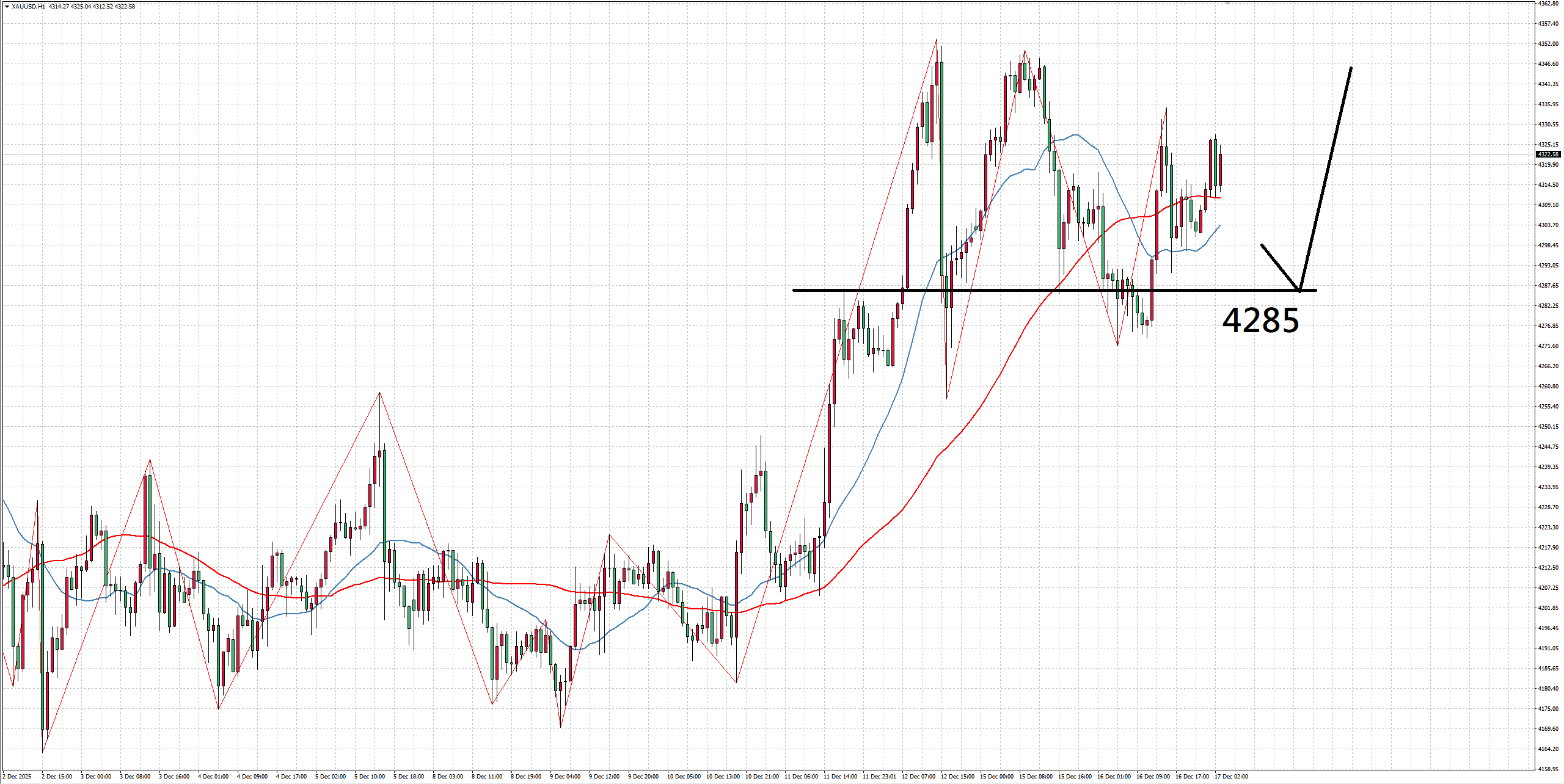Click the 2 Dec 2025 time label
Image resolution: width=1564 pixels, height=784 pixels.
[16, 777]
